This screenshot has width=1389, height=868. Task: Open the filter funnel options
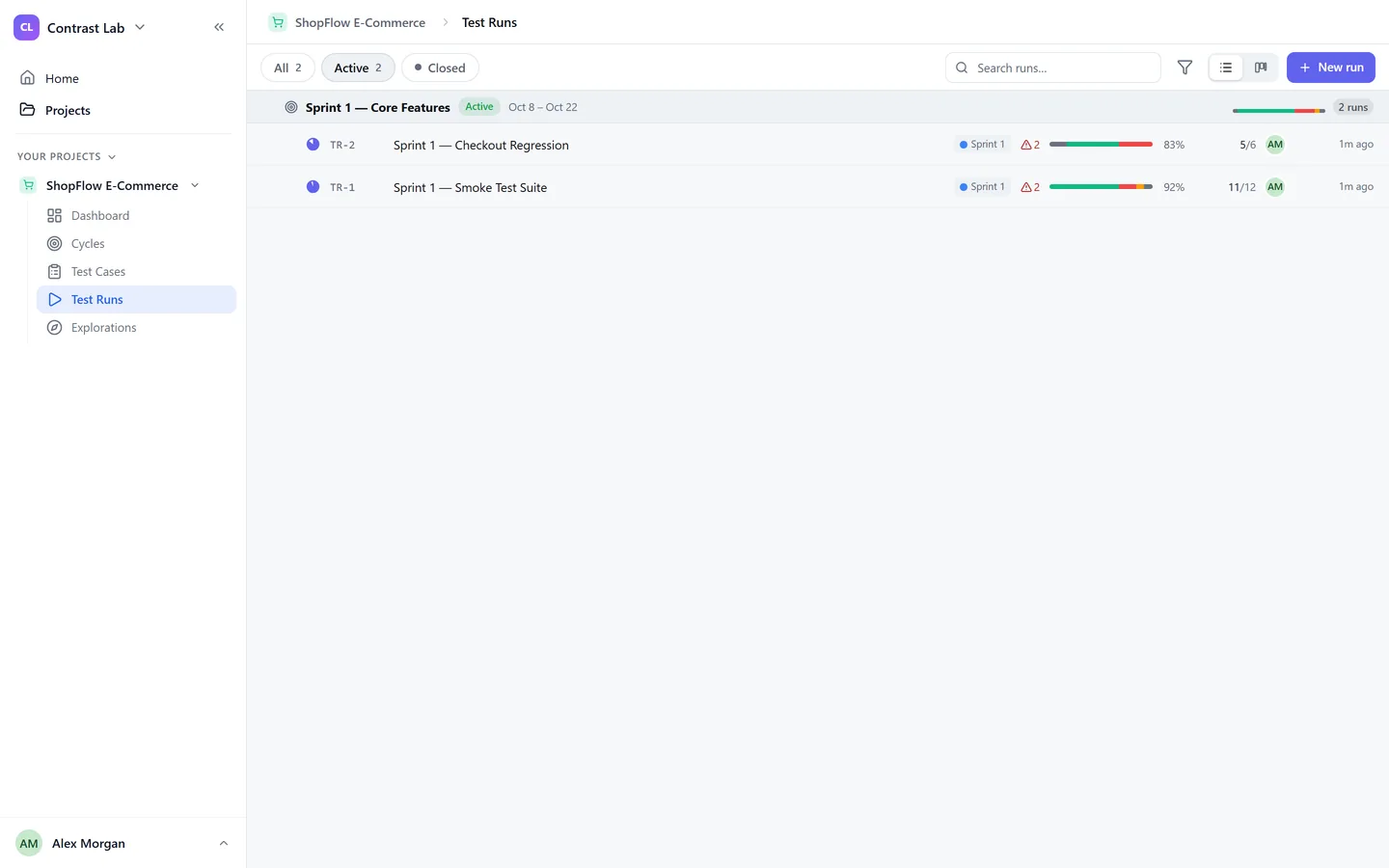tap(1185, 68)
